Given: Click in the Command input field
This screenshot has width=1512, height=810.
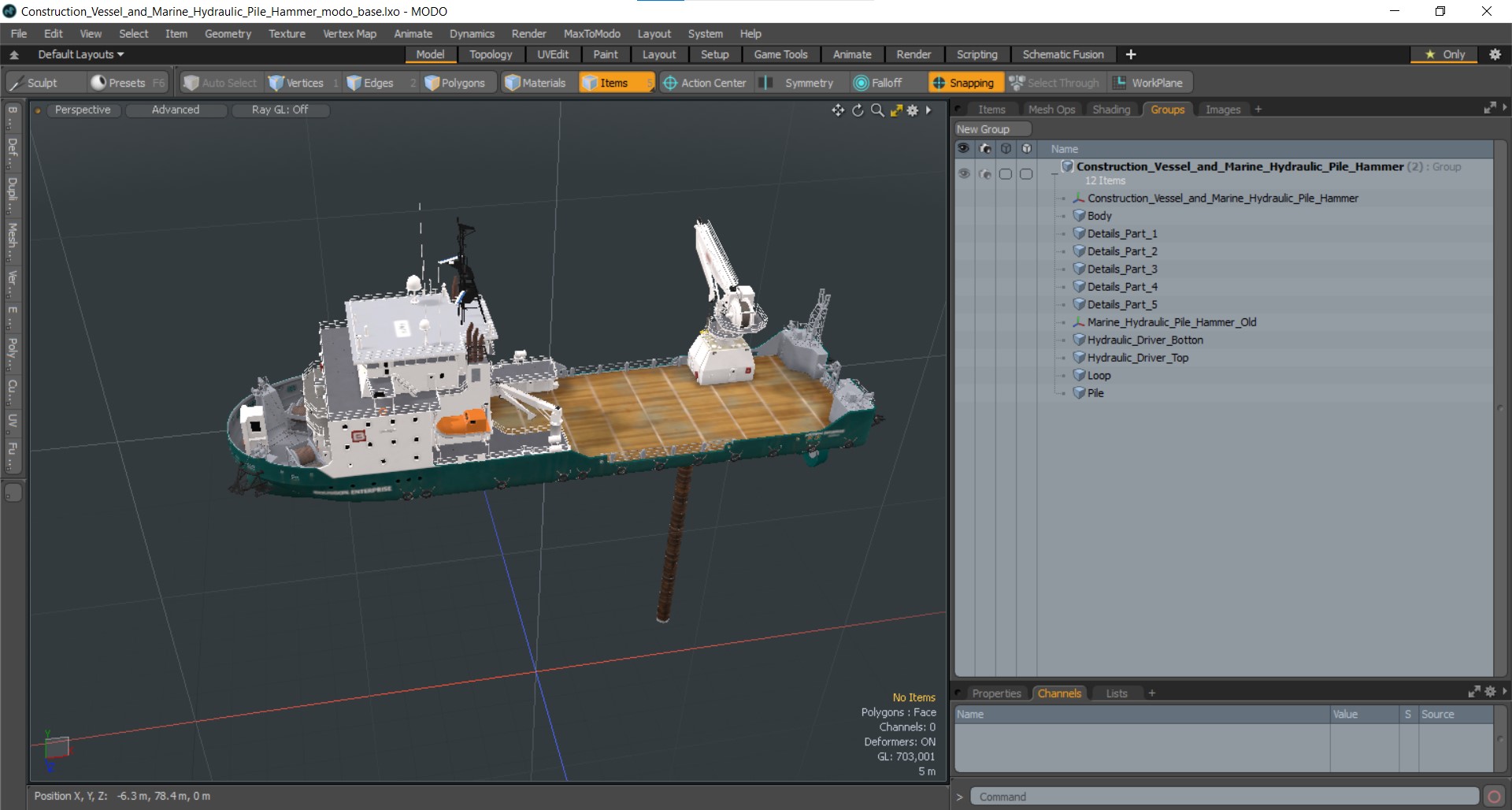Looking at the screenshot, I should 1224,797.
